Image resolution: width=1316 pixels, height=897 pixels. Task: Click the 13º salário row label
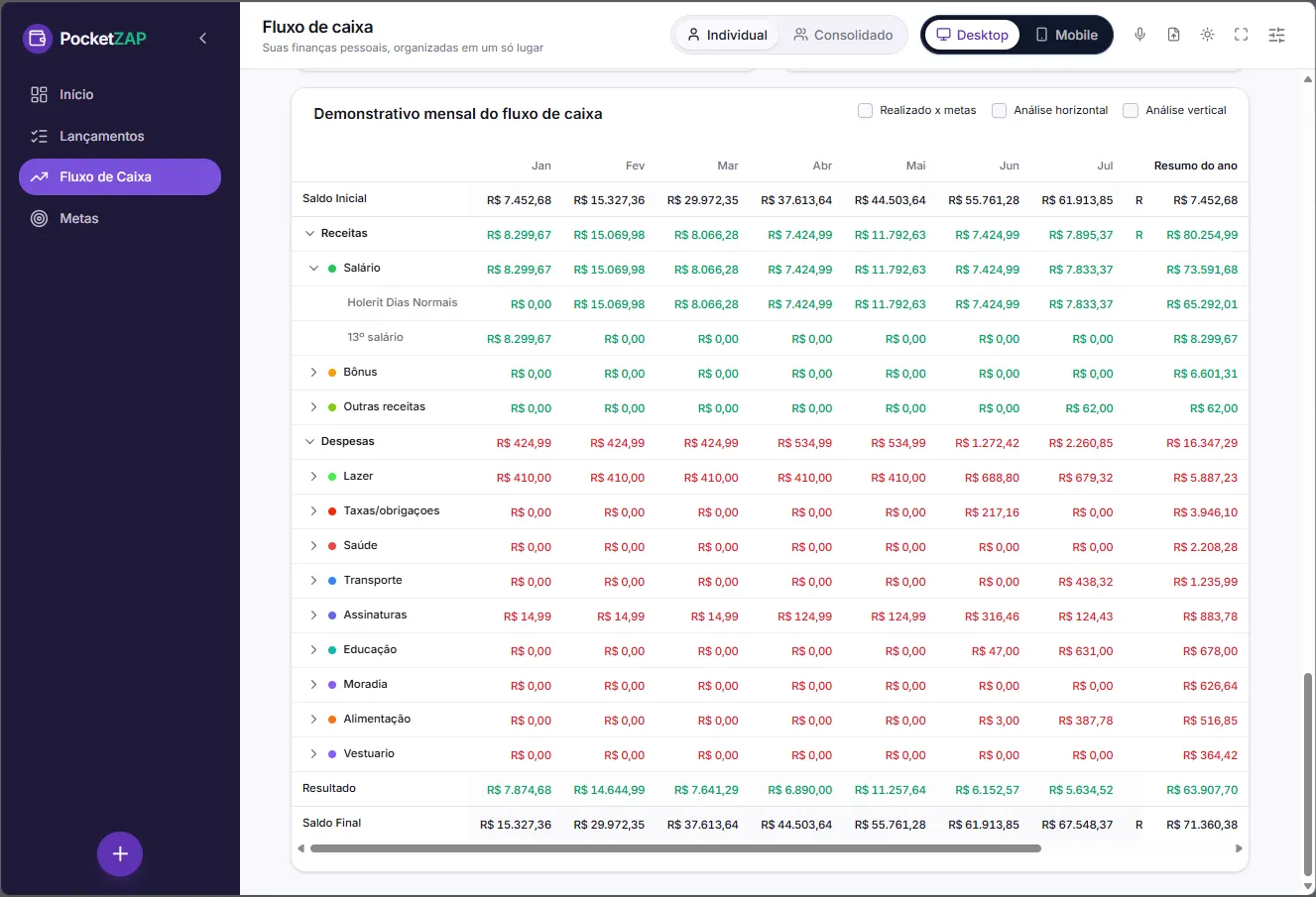click(375, 338)
